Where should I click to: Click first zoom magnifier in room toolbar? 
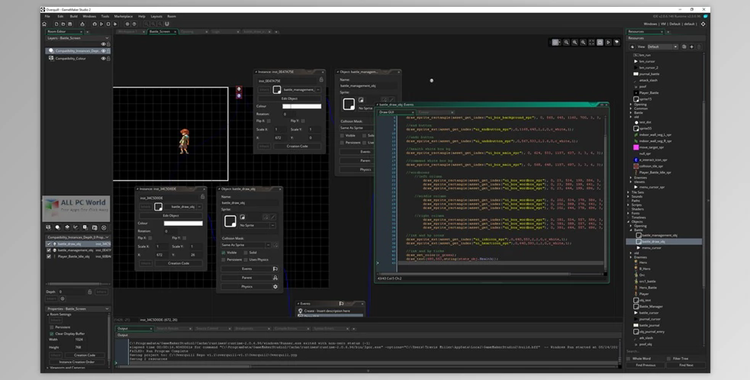(566, 42)
